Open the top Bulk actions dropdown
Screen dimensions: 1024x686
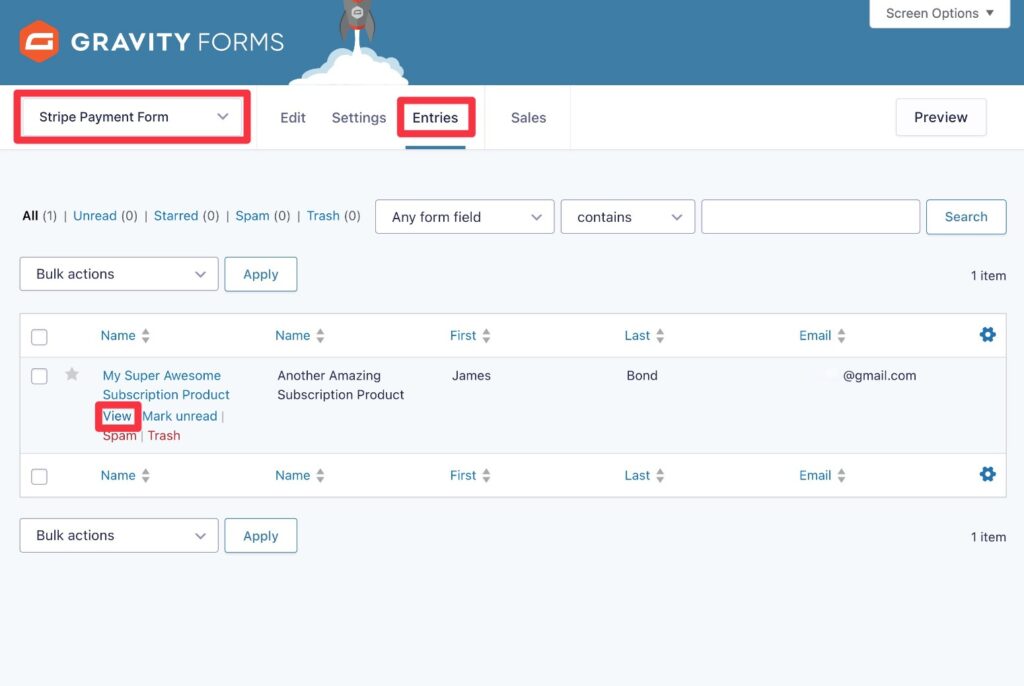(x=119, y=274)
